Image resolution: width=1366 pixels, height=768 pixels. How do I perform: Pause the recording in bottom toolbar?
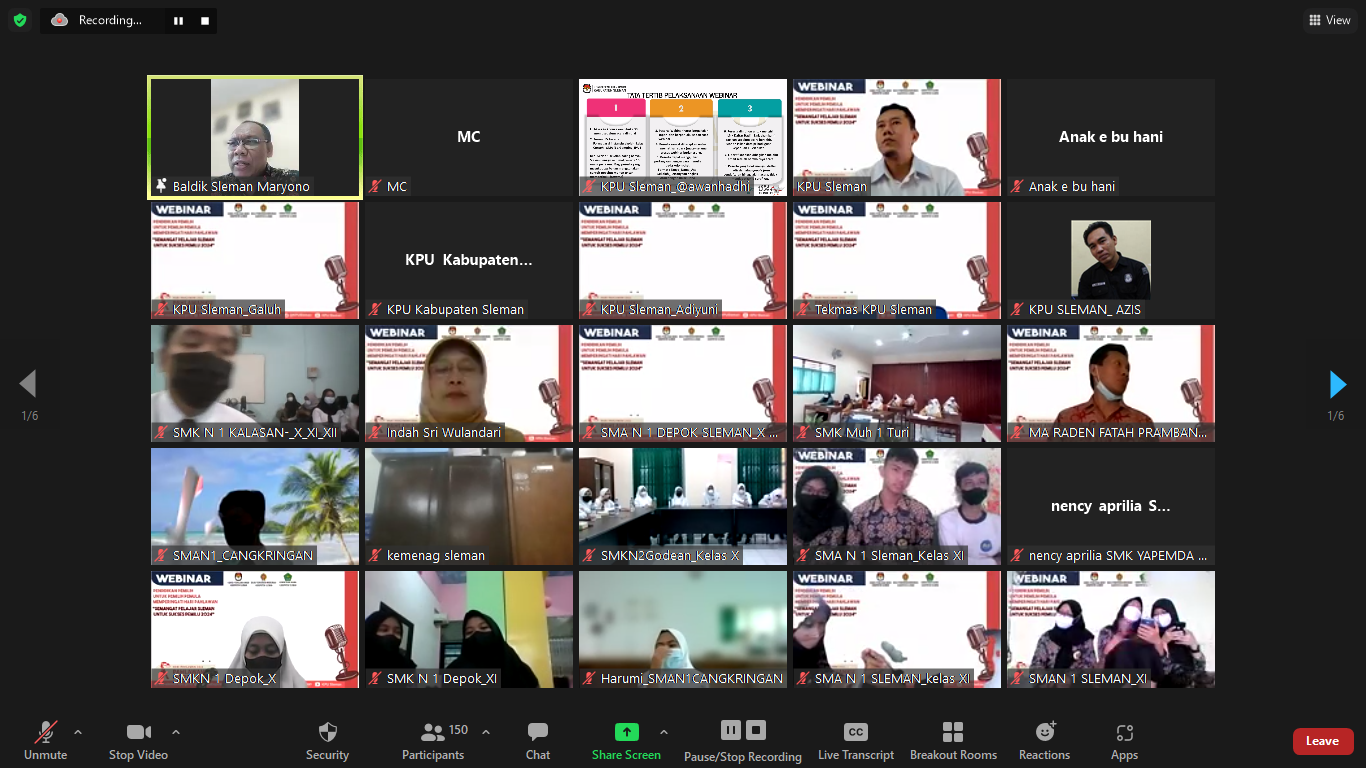coord(731,730)
